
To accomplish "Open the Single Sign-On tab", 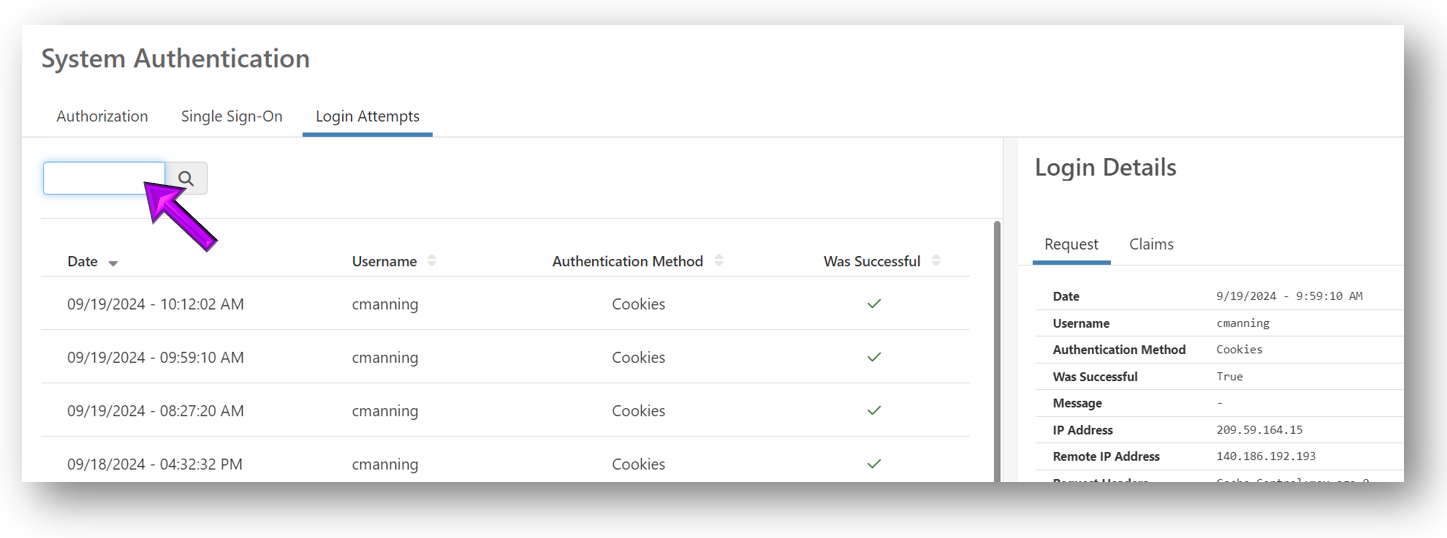I will point(232,116).
